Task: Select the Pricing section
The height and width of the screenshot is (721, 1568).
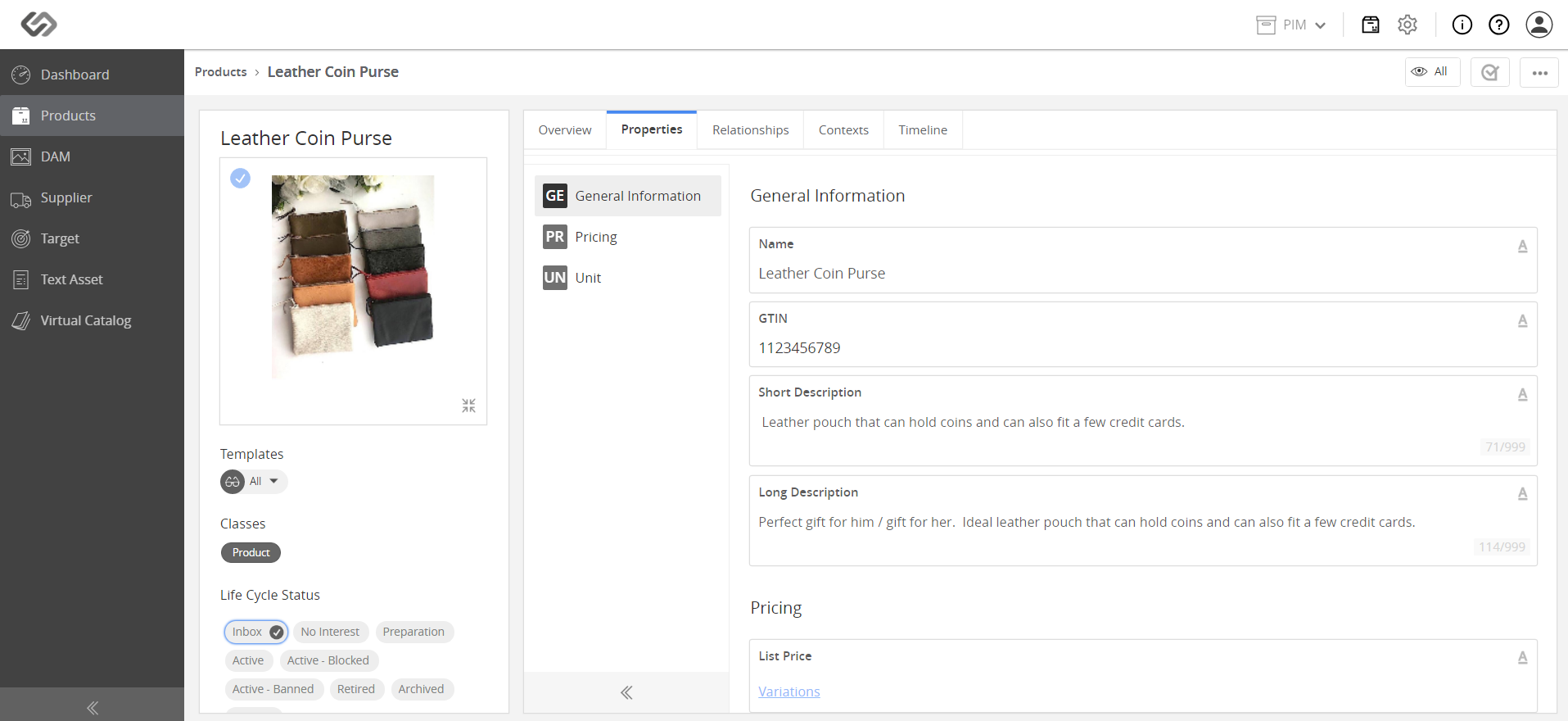Action: click(x=628, y=237)
